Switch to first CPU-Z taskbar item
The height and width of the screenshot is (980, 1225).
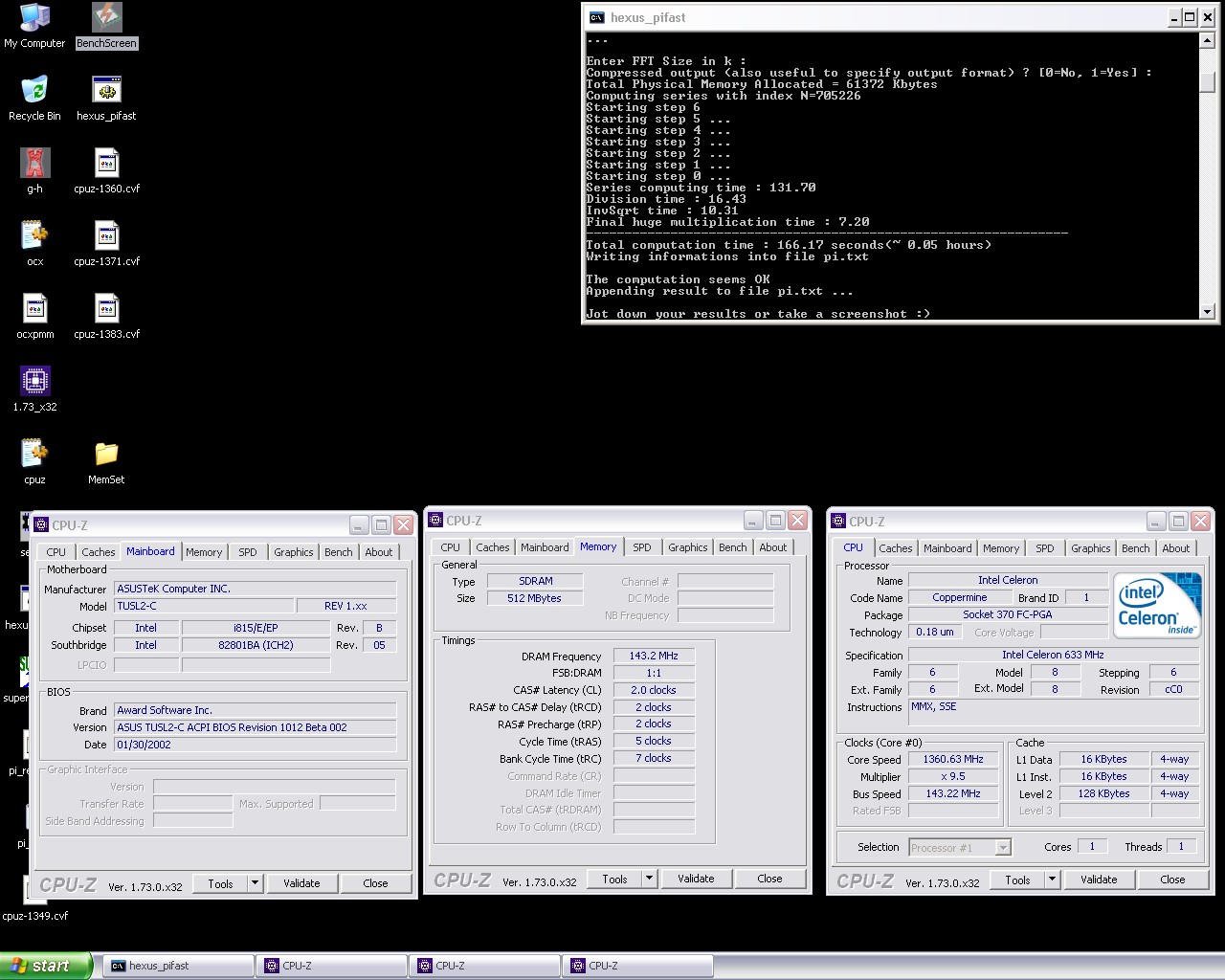tap(331, 966)
